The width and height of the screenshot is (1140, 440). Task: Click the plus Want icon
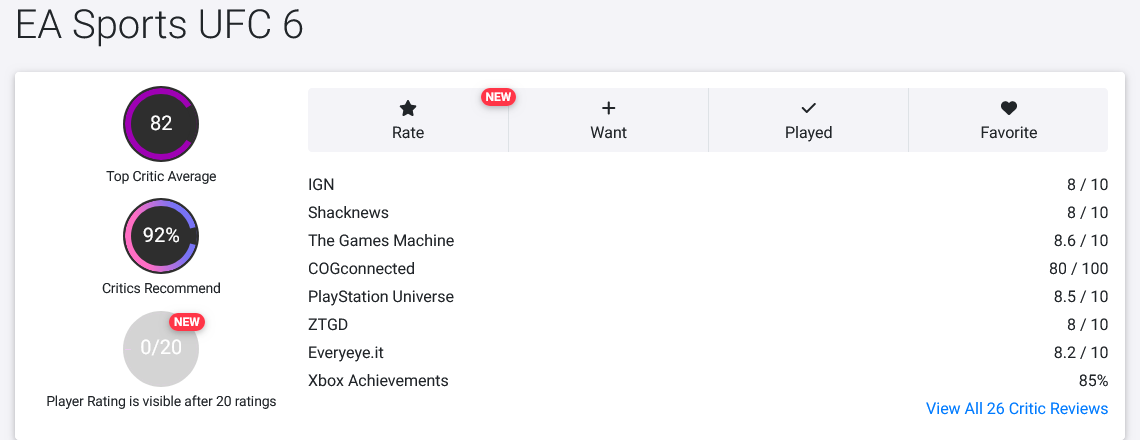pos(609,108)
